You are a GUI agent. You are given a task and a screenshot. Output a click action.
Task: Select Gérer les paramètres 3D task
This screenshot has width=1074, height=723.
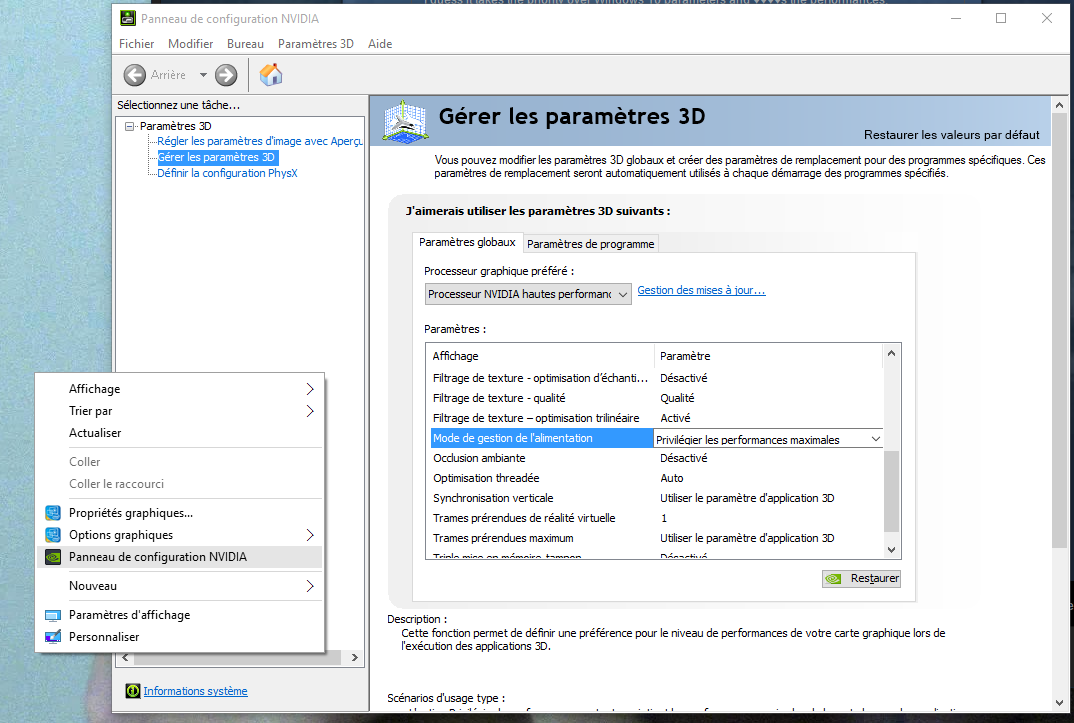point(216,157)
